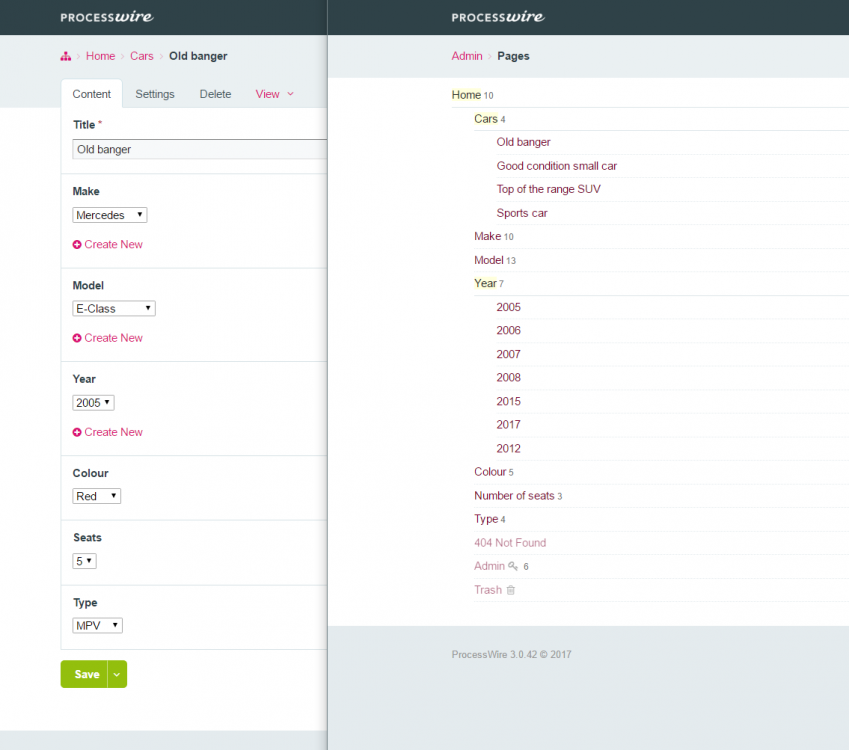
Task: Click the plus icon under Year field
Action: click(77, 433)
